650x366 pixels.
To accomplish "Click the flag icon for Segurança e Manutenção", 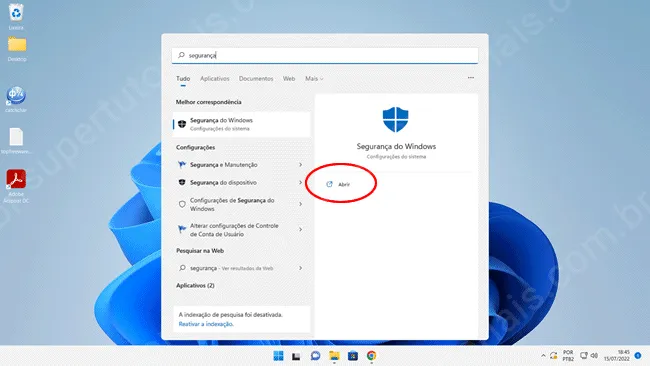I will [182, 165].
